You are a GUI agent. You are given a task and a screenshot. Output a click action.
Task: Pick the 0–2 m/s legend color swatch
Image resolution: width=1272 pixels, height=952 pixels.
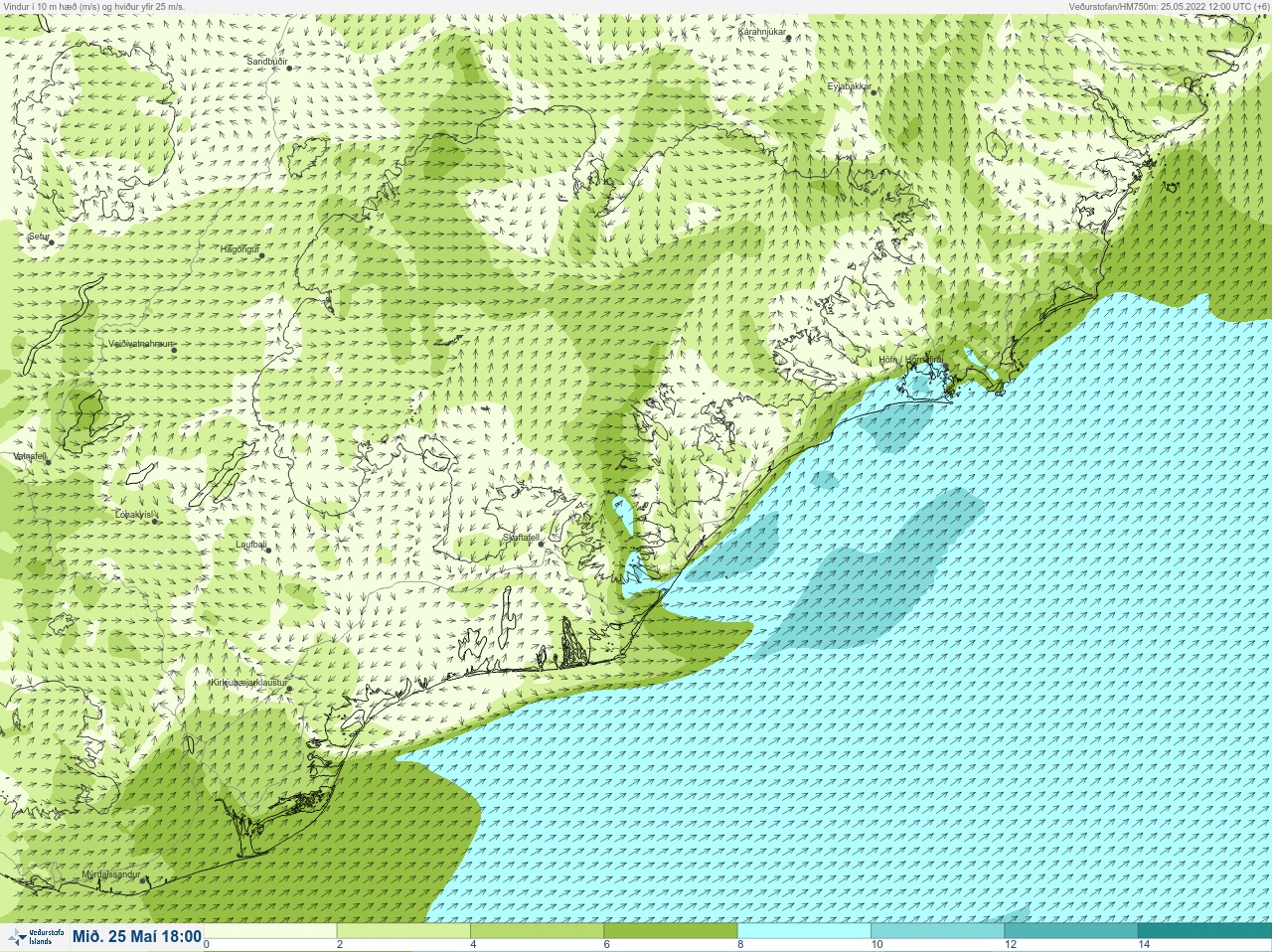pyautogui.click(x=270, y=931)
